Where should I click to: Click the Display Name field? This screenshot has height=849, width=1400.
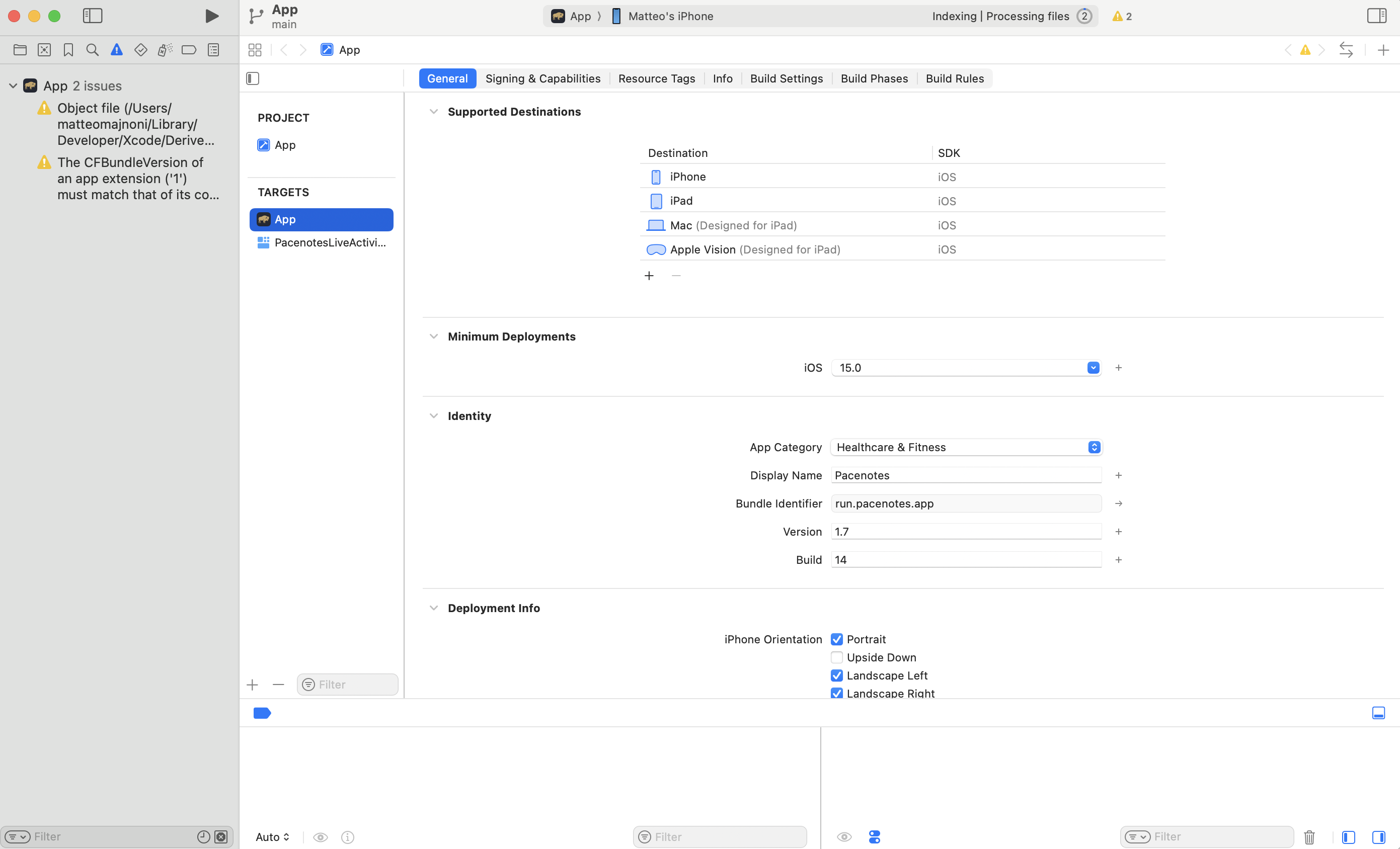click(x=966, y=475)
